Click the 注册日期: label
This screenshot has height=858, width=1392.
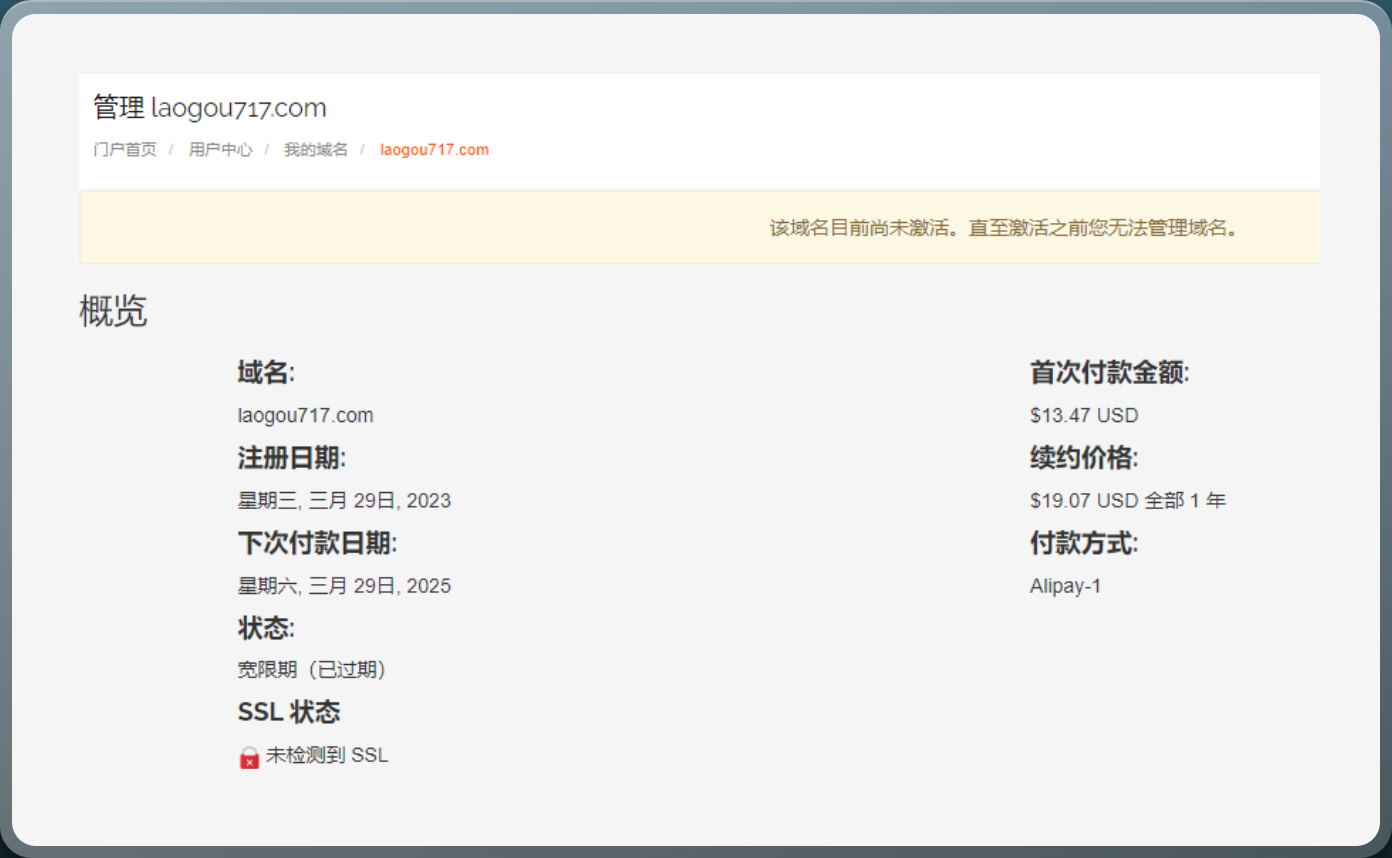pyautogui.click(x=292, y=458)
